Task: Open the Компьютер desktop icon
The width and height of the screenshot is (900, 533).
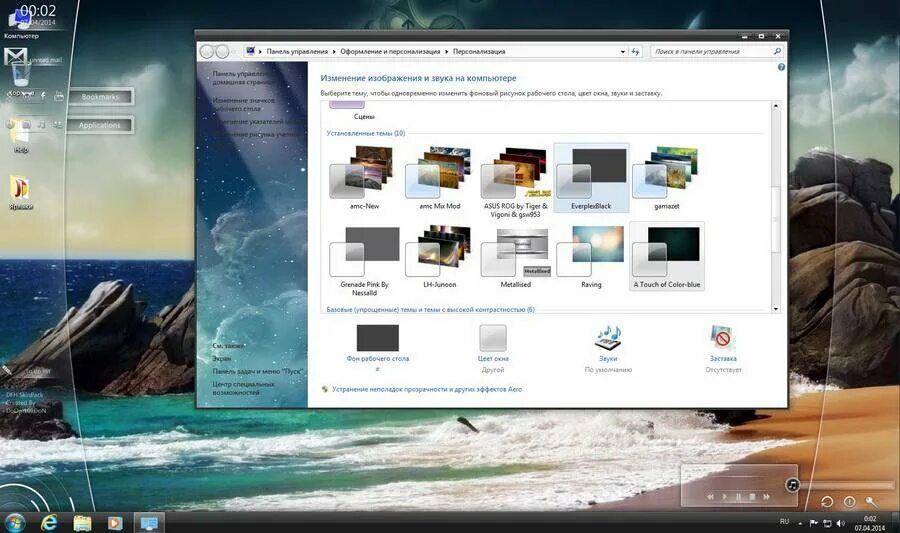Action: point(21,23)
